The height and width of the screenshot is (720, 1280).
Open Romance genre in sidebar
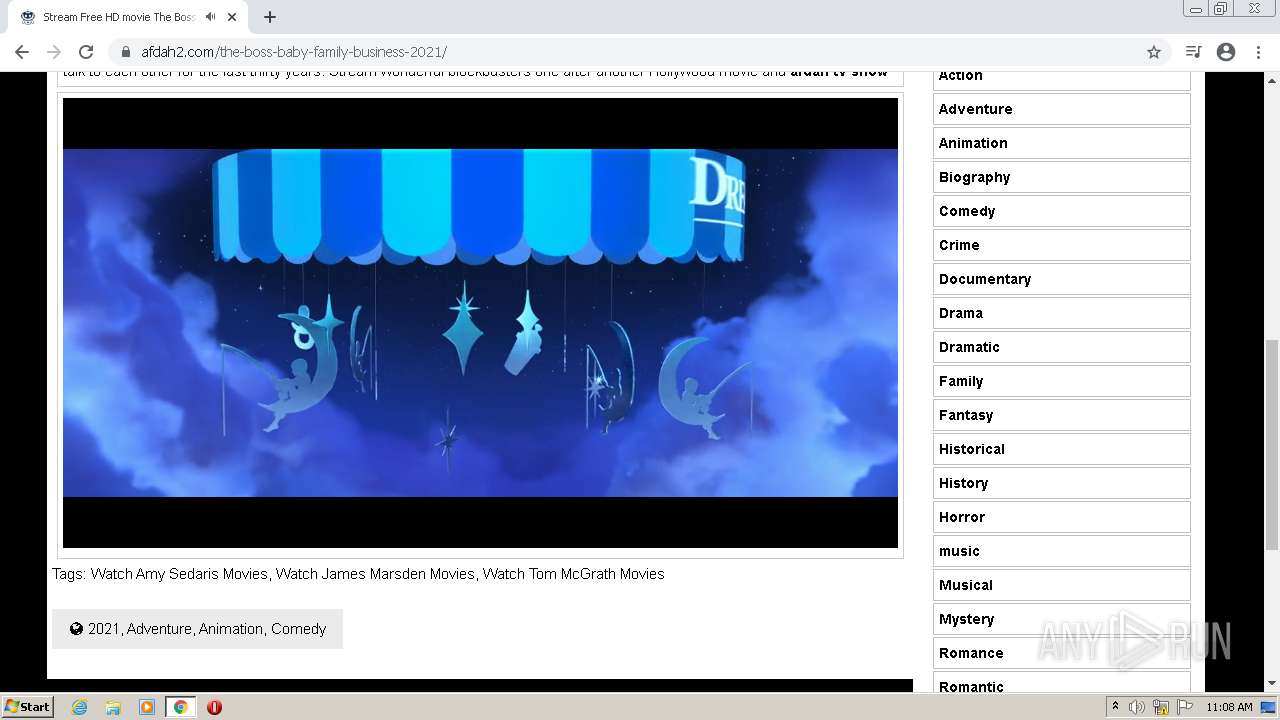[1061, 653]
